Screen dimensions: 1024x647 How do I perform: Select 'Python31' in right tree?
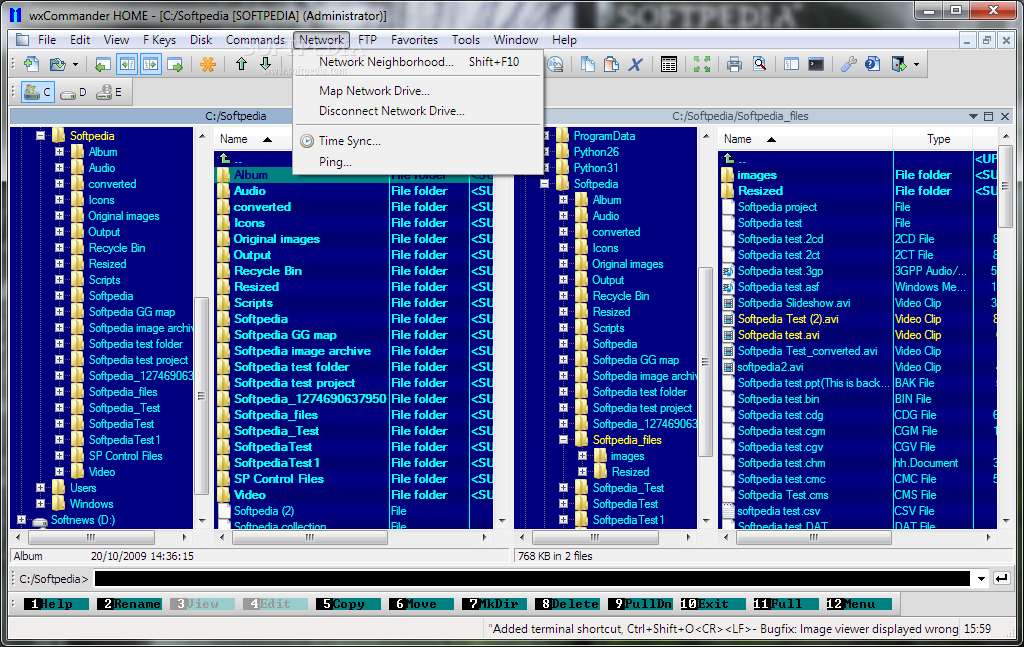(596, 168)
